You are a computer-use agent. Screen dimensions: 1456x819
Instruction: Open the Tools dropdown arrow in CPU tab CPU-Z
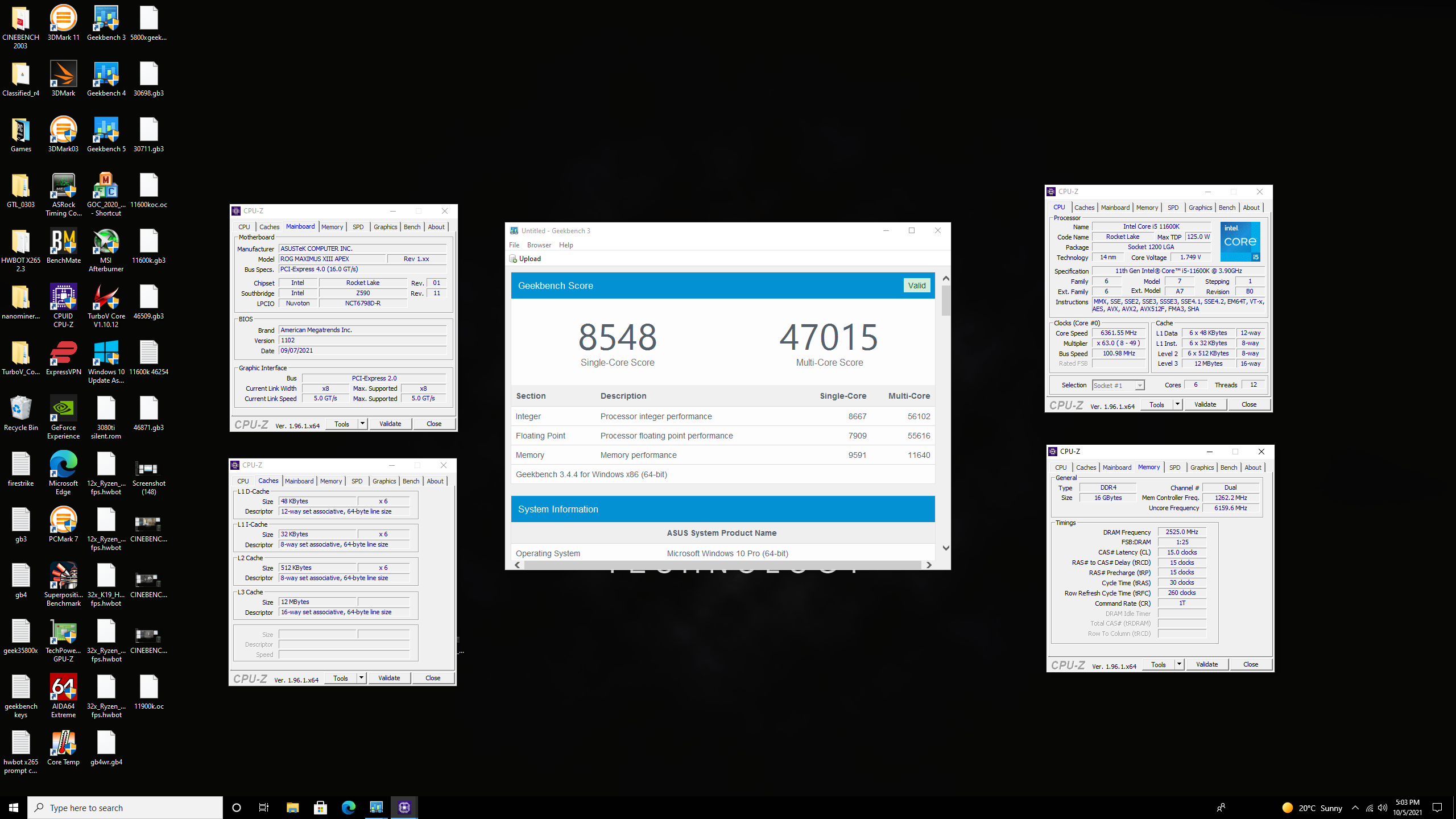(1177, 404)
